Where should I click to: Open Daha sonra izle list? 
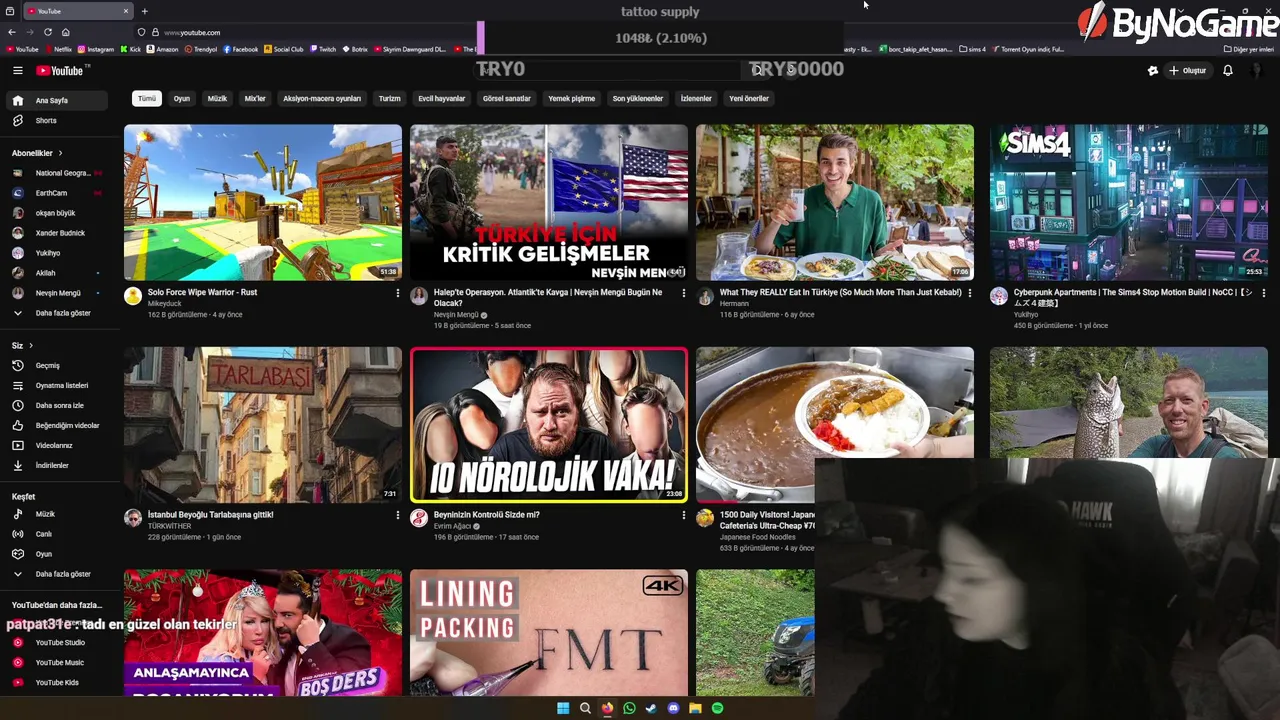pos(59,406)
